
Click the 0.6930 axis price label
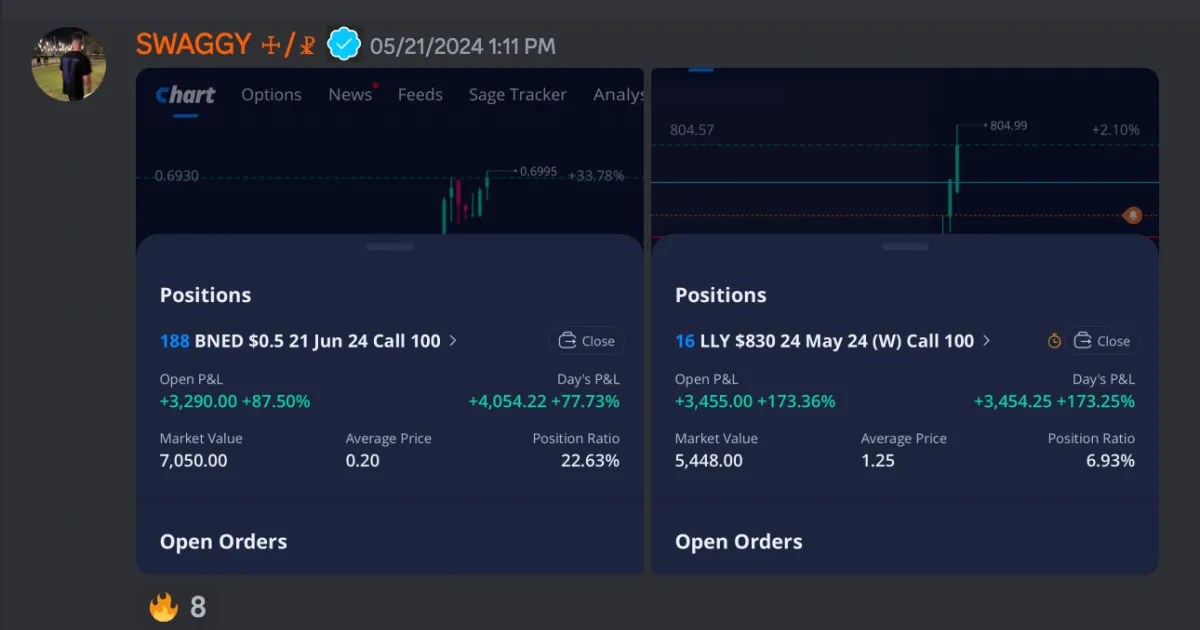[177, 176]
